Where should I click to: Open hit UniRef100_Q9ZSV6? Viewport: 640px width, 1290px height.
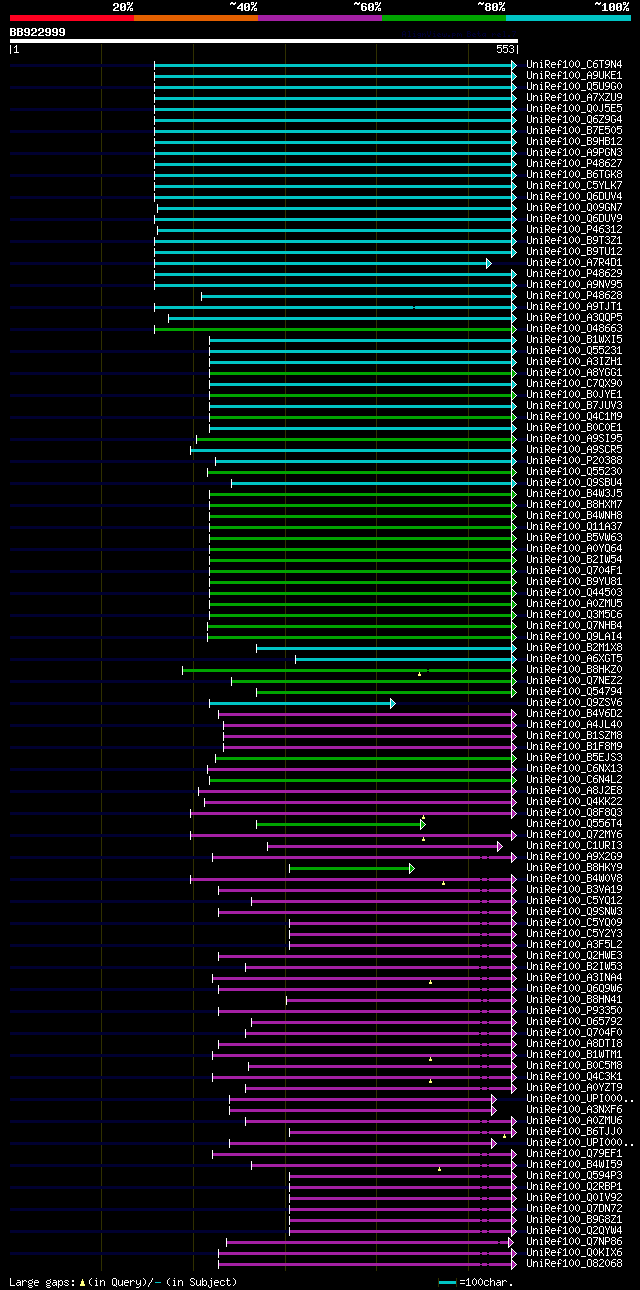point(574,702)
